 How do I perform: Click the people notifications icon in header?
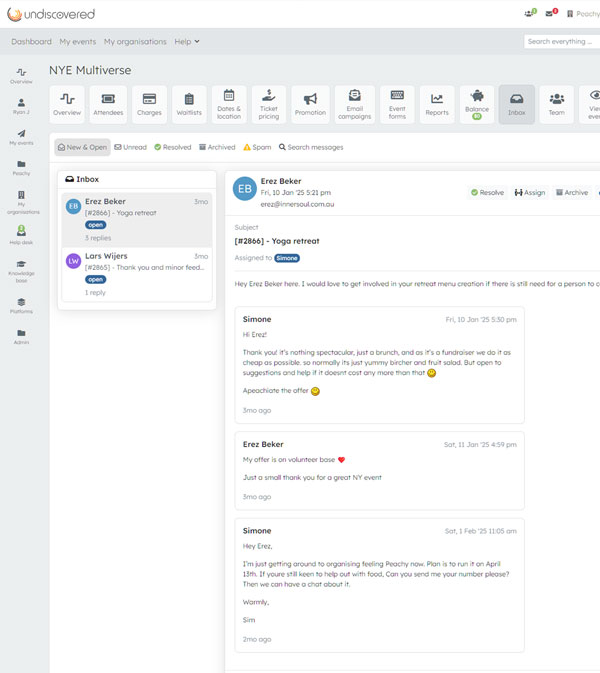(x=530, y=13)
